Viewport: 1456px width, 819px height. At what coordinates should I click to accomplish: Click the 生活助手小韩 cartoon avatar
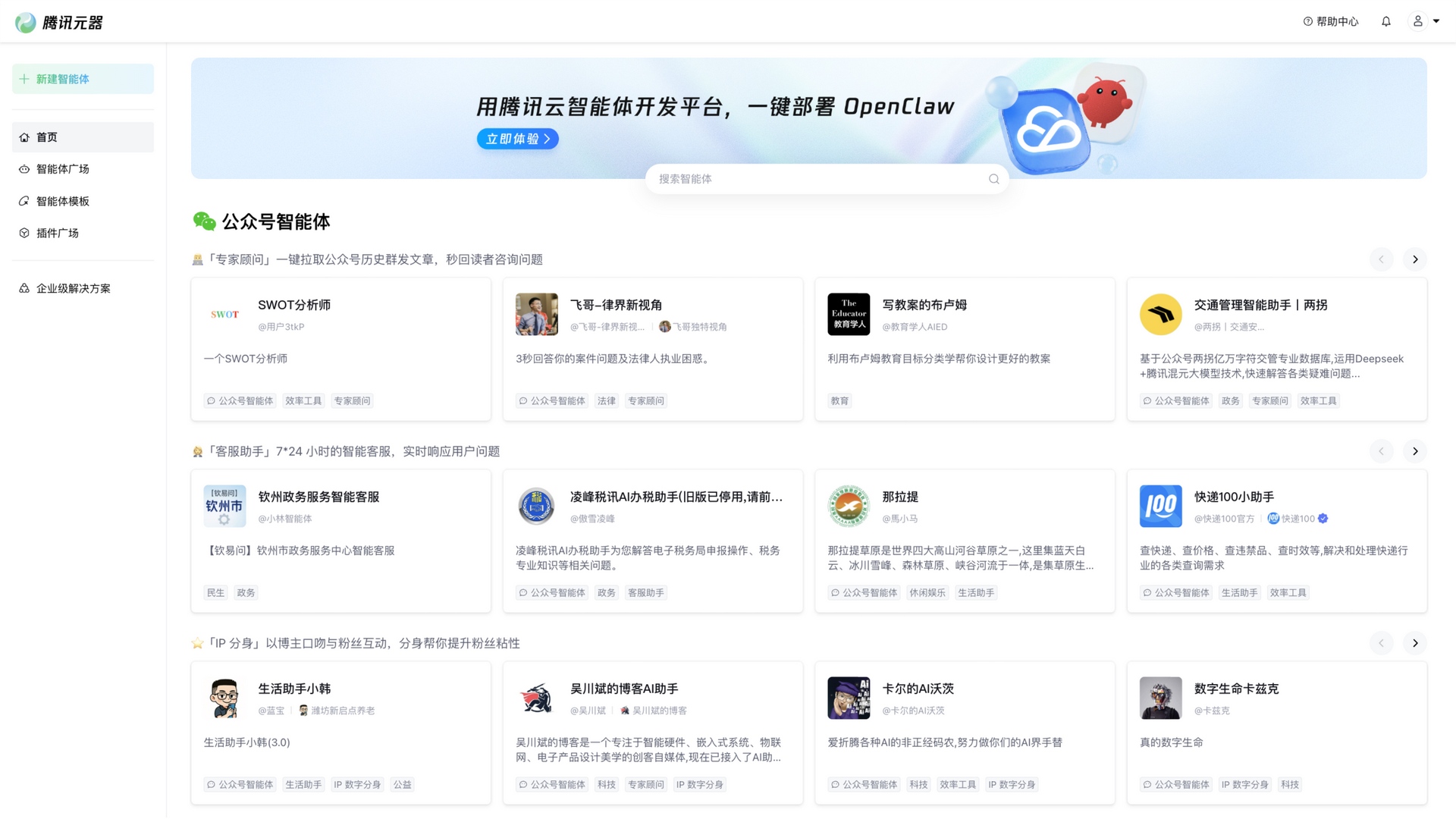tap(224, 698)
